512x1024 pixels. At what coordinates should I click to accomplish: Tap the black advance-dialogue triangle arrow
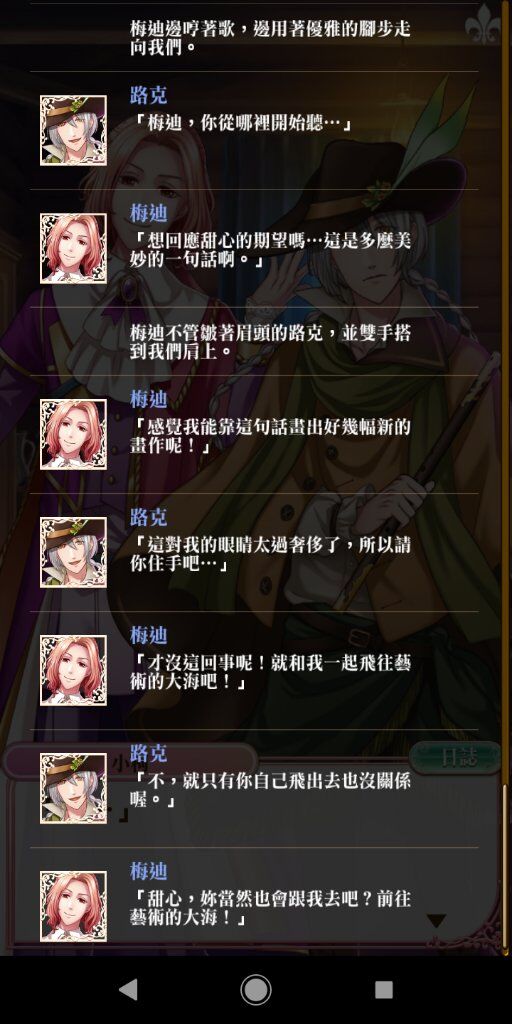click(436, 921)
